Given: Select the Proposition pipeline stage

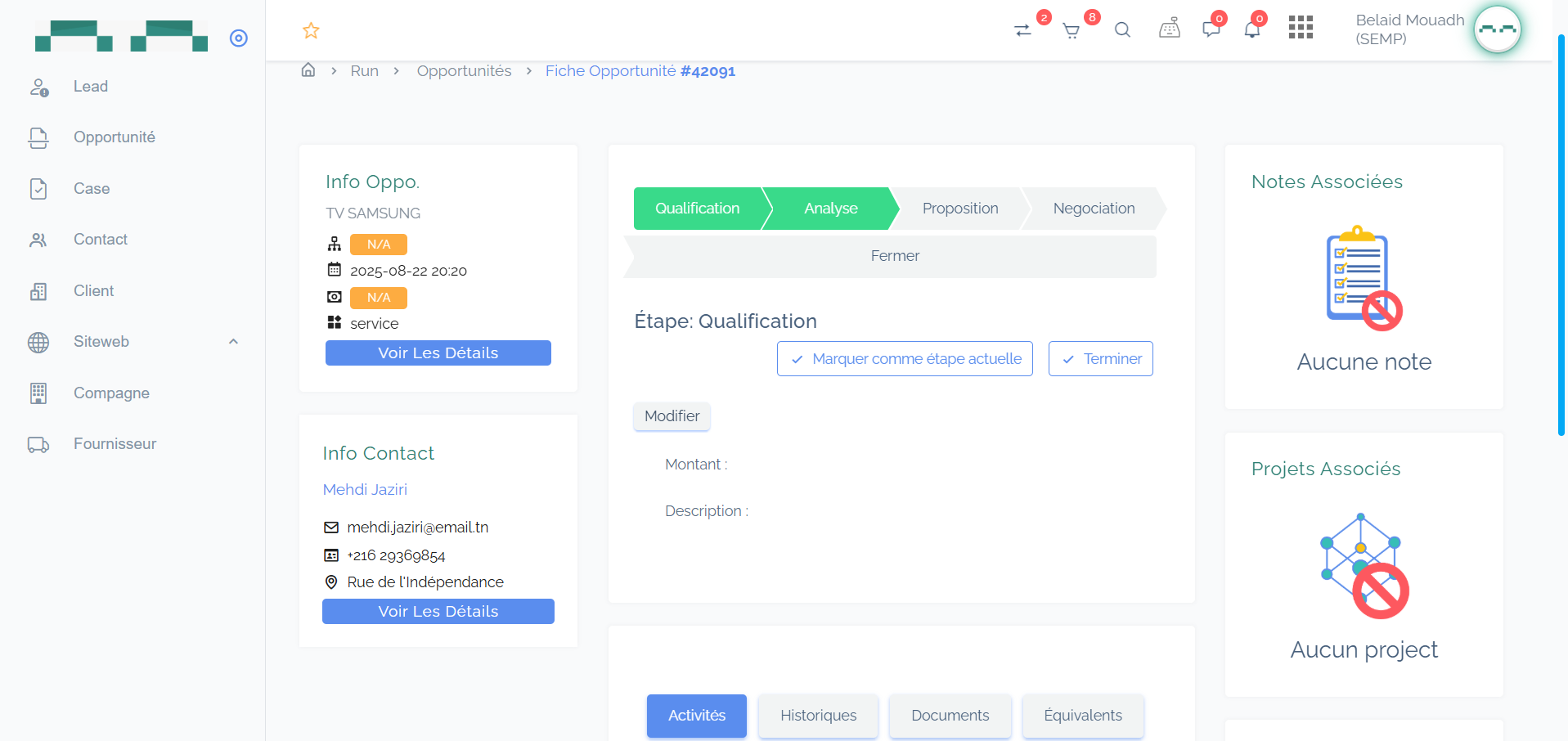Looking at the screenshot, I should [960, 209].
